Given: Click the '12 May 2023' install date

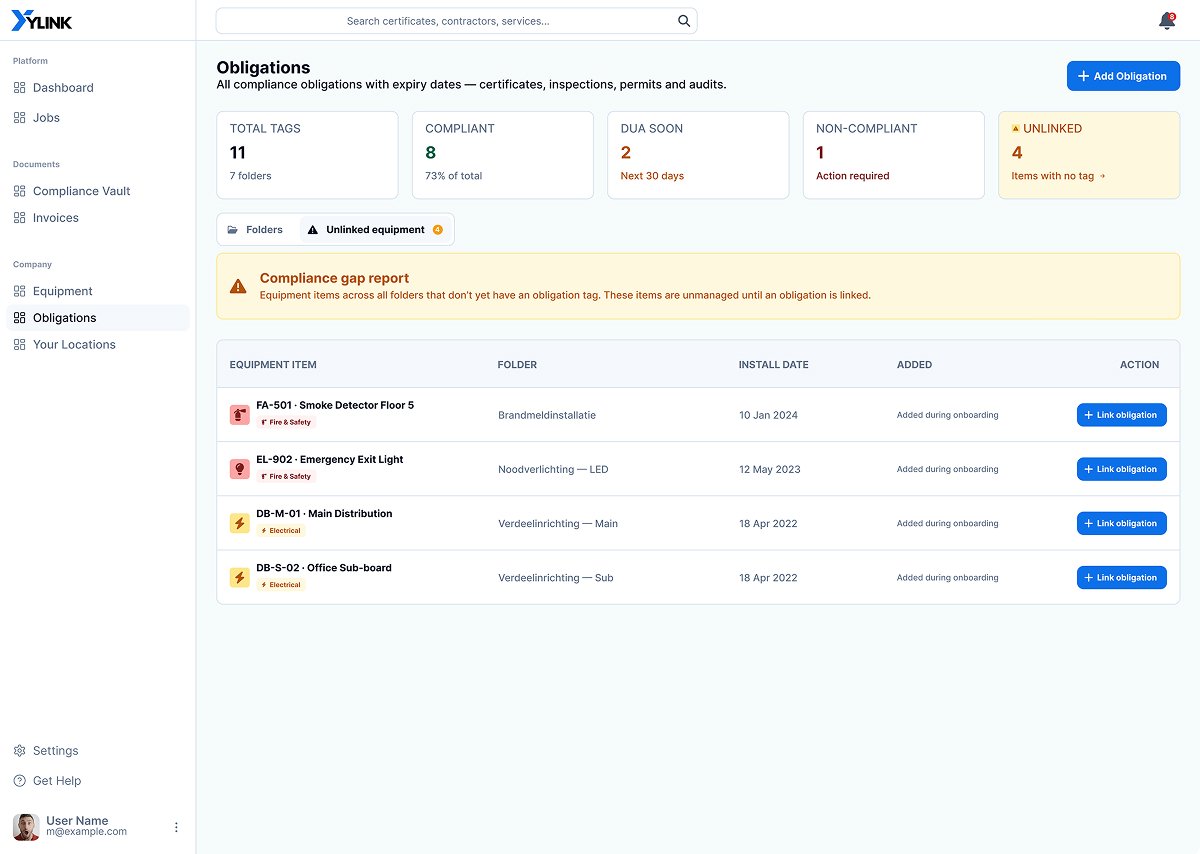Looking at the screenshot, I should pos(770,469).
